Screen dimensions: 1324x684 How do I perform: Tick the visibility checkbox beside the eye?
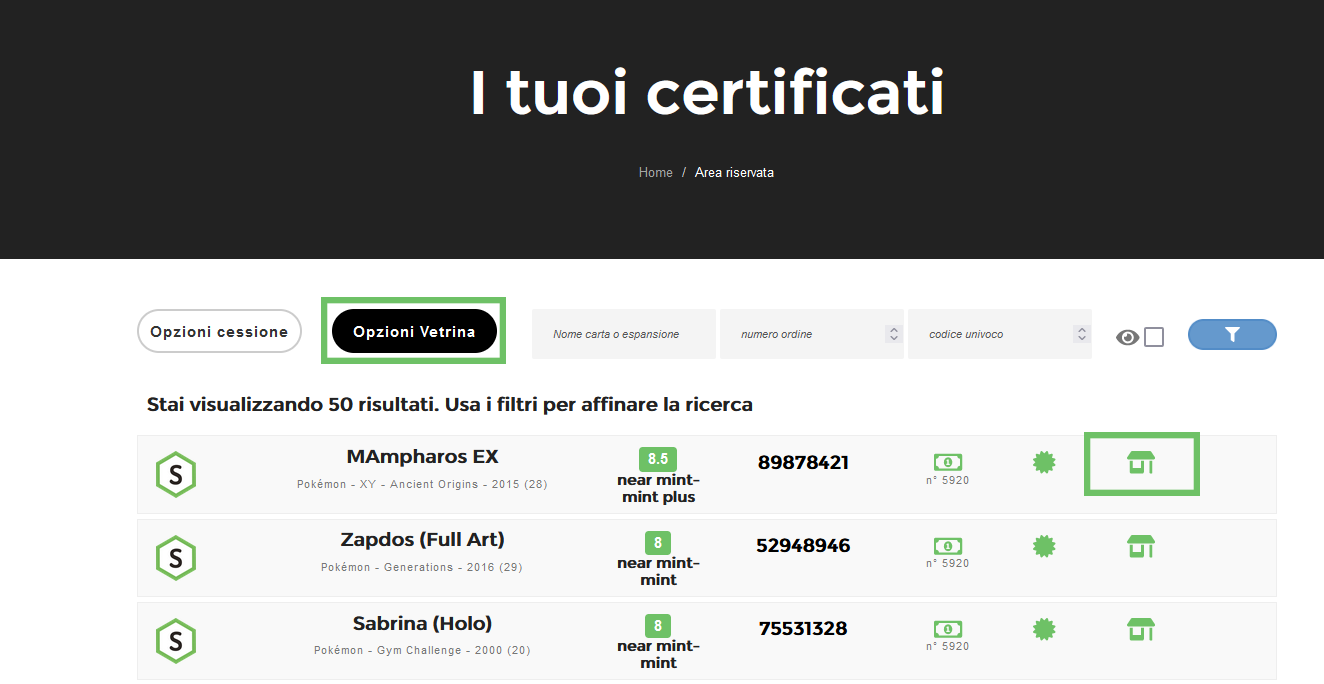point(1154,337)
